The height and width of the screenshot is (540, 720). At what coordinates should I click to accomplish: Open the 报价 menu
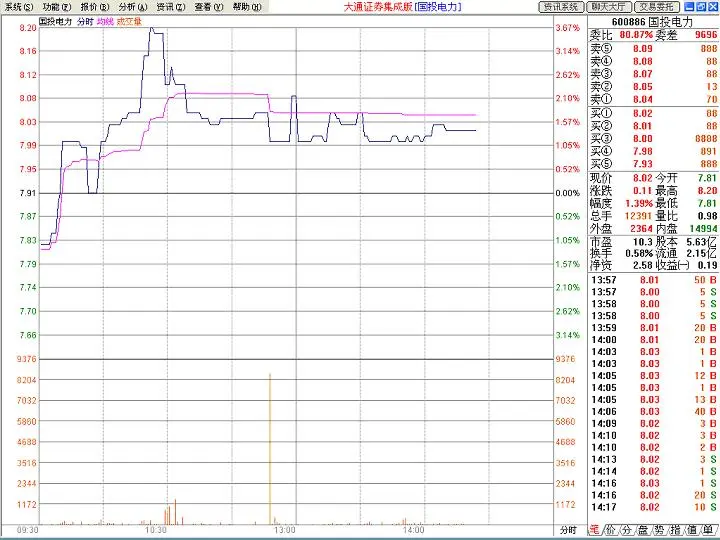[95, 6]
